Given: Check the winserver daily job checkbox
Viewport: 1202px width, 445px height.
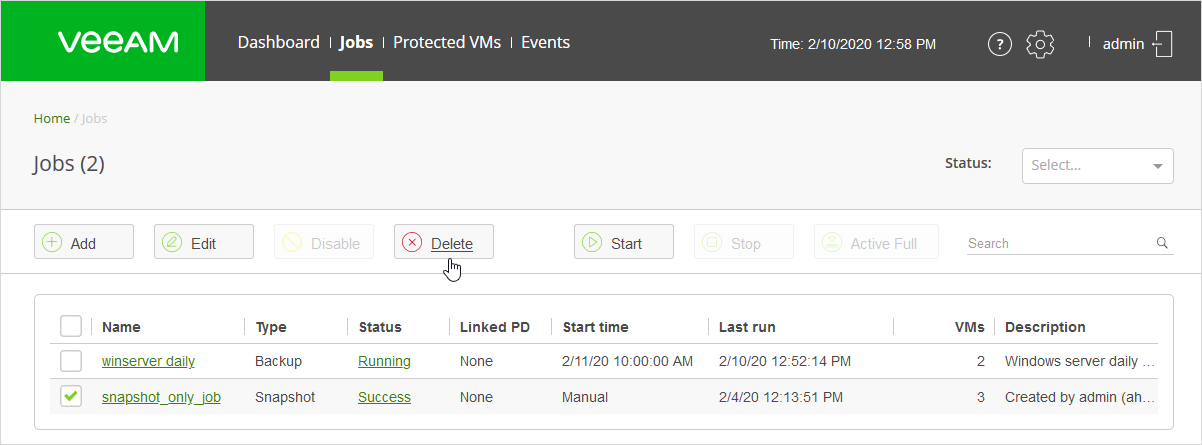Looking at the screenshot, I should [71, 361].
